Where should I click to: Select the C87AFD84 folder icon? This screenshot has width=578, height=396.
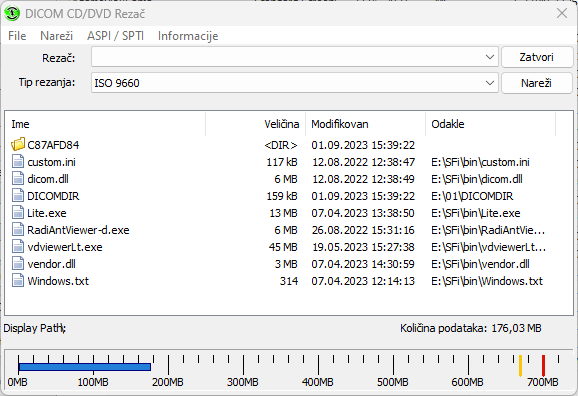pos(18,145)
